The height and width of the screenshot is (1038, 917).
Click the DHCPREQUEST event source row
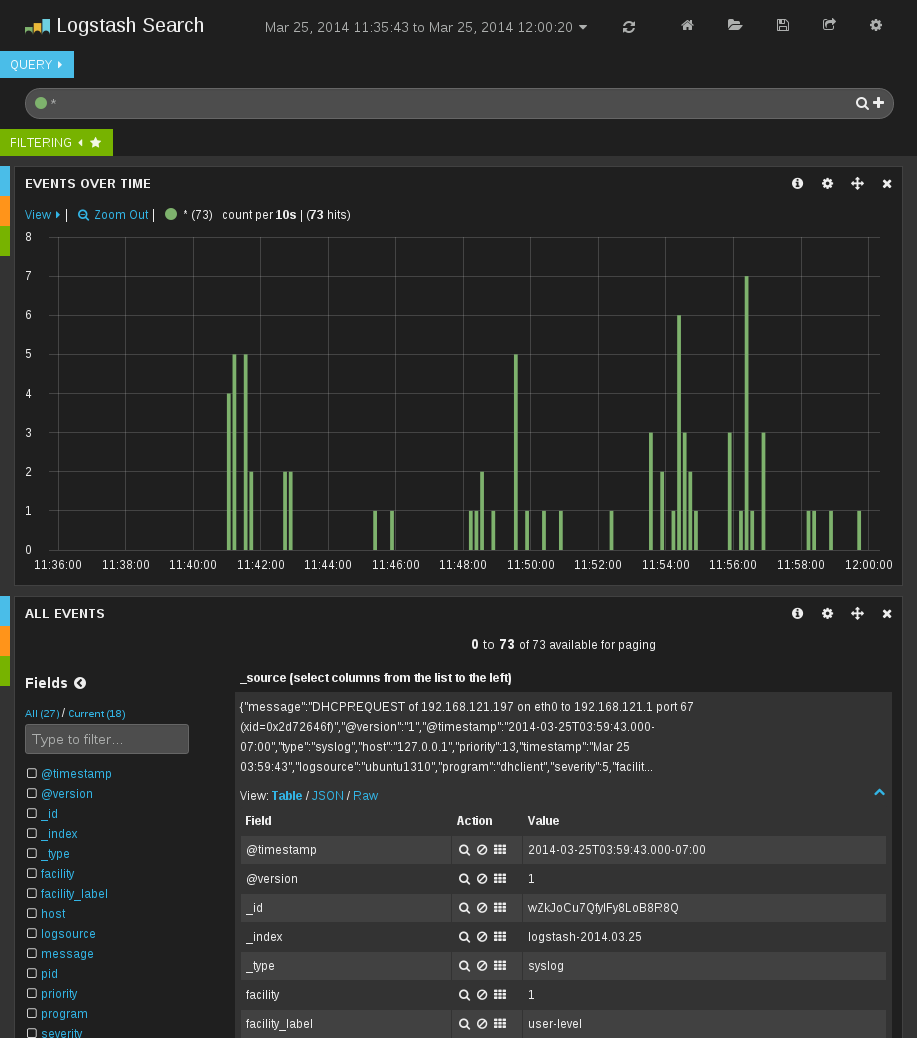click(563, 737)
